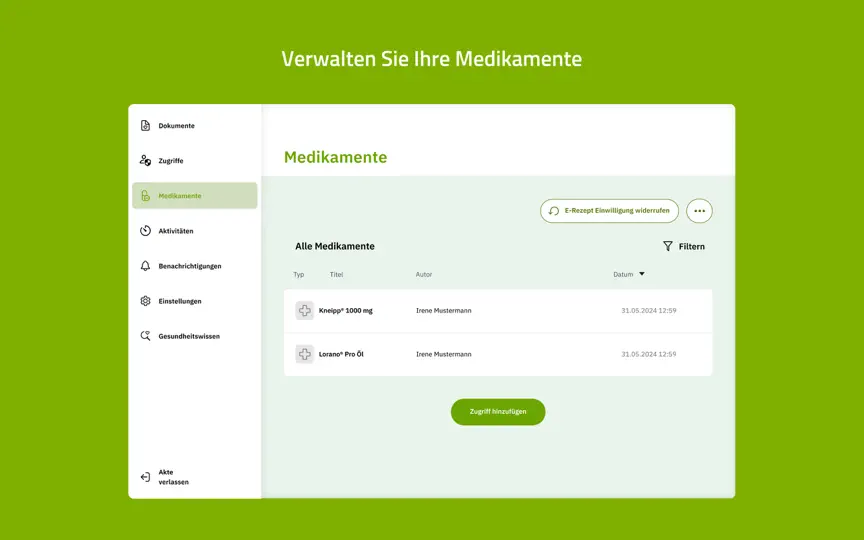Toggle the Datum sort arrow
This screenshot has height=540, width=864.
(642, 274)
